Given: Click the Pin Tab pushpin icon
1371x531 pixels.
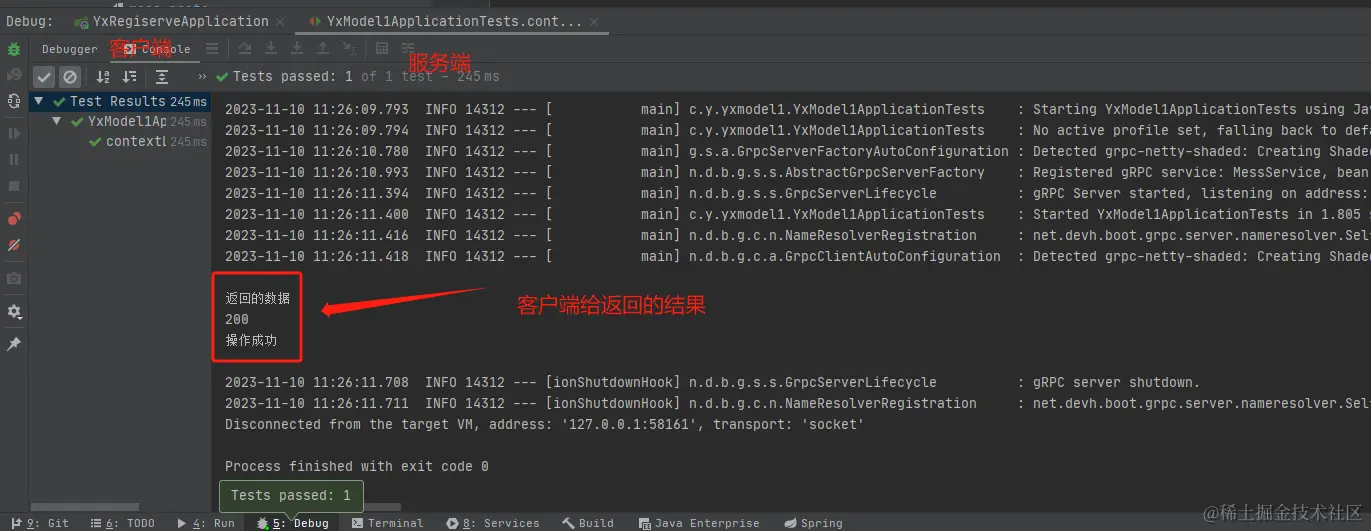Looking at the screenshot, I should click(x=14, y=344).
